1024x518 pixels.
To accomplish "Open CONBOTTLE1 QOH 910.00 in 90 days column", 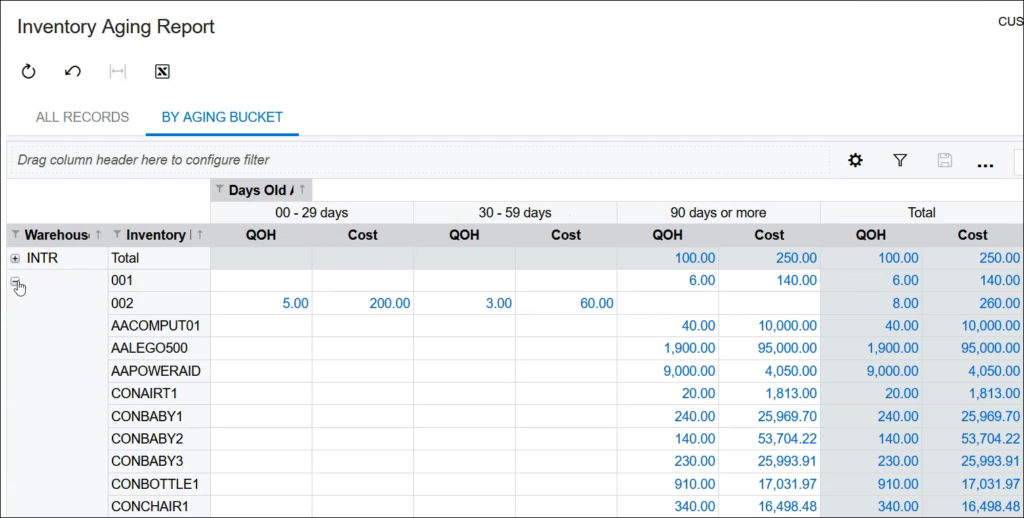I will (695, 484).
